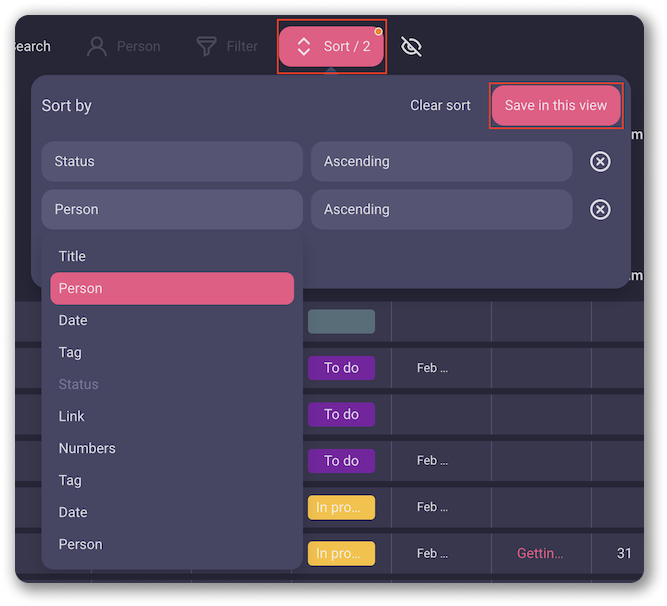Click the Sort / 2 button
Screen dimensions: 667x606
[331, 47]
